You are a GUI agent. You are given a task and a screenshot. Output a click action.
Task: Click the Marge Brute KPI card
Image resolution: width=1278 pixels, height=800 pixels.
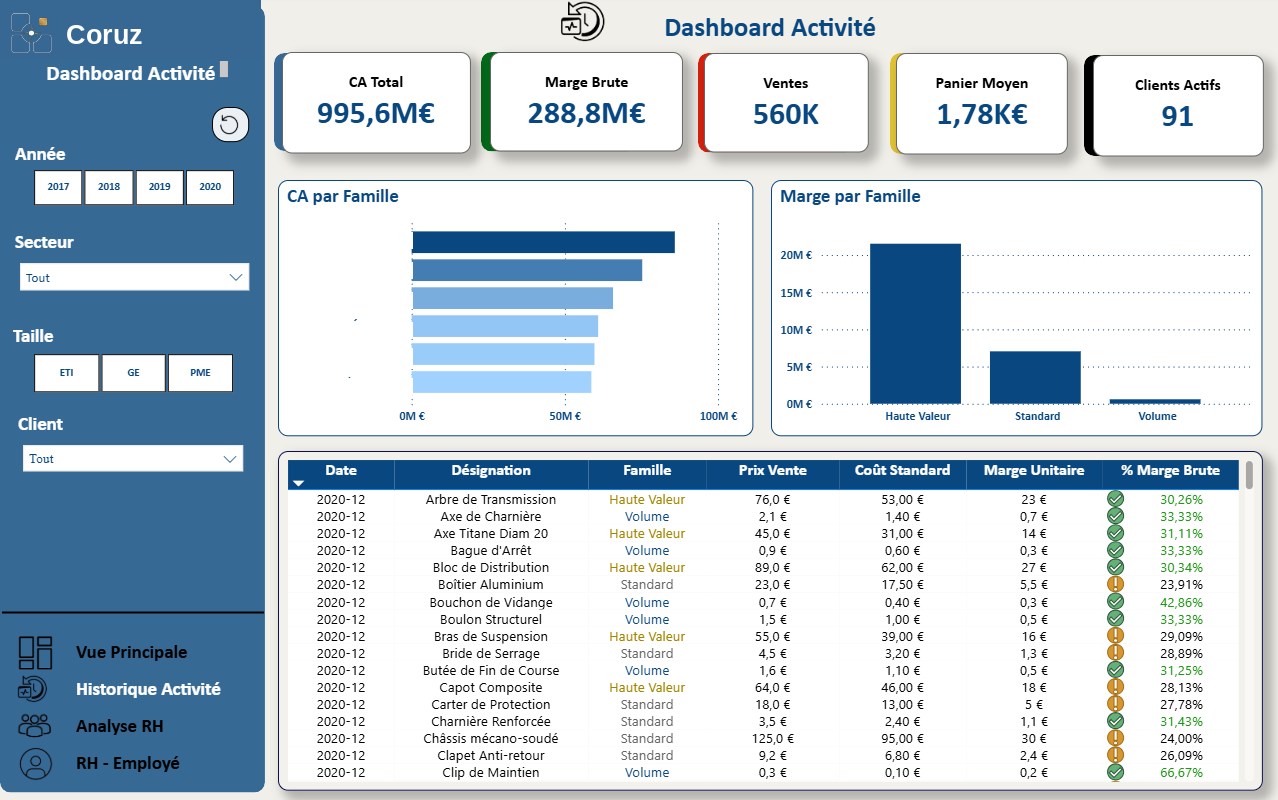coord(586,102)
